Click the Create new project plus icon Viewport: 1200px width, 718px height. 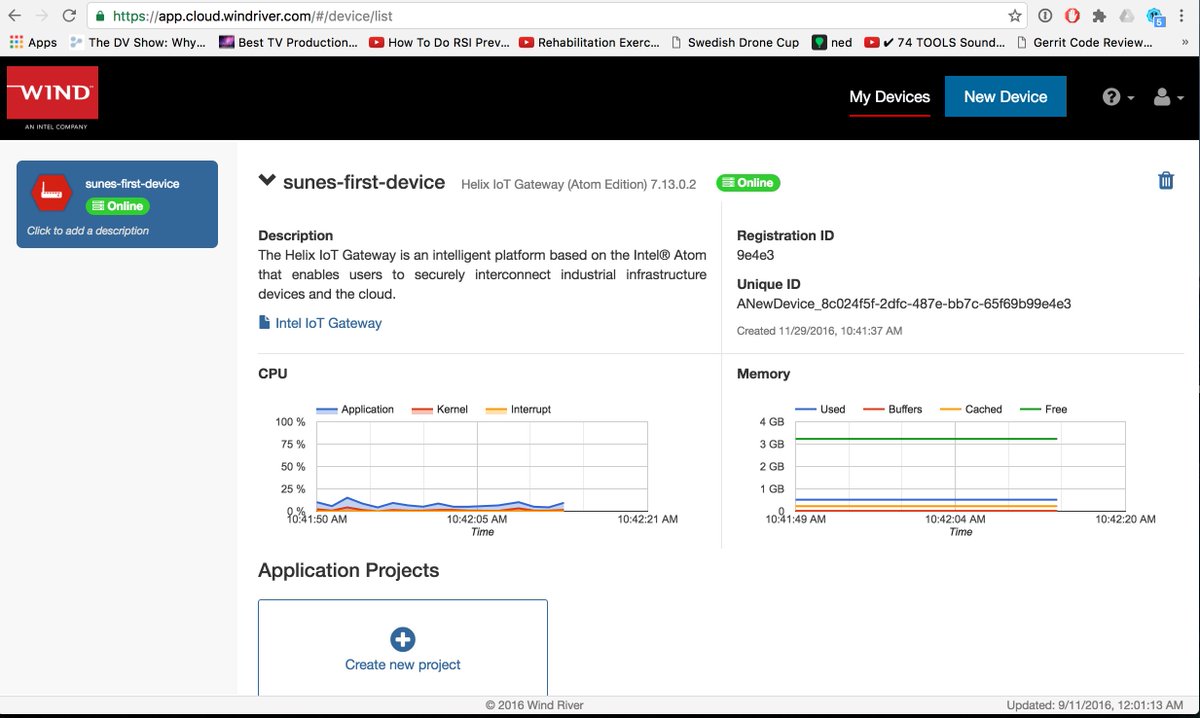point(403,640)
